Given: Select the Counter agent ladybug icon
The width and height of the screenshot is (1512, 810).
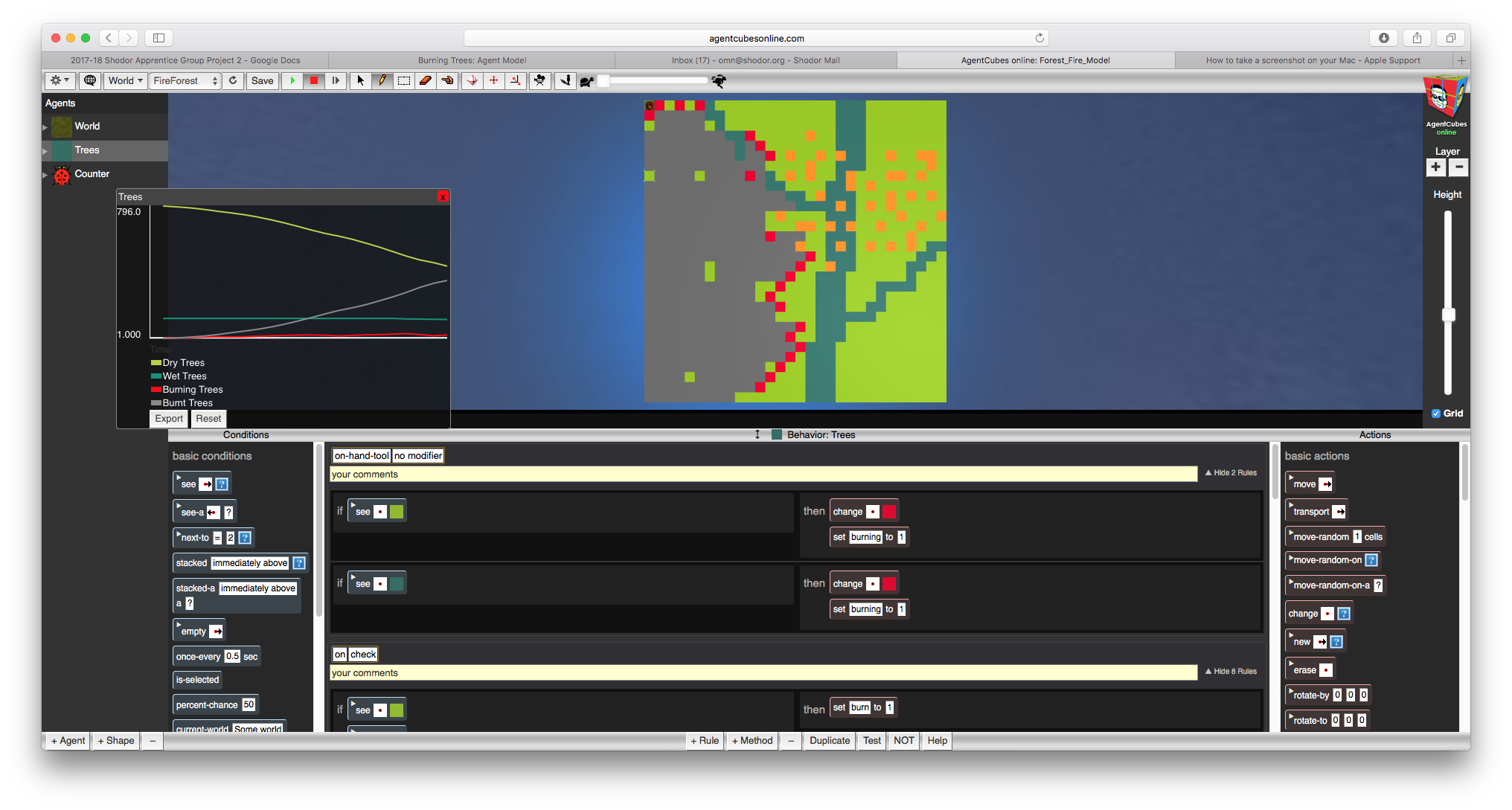Looking at the screenshot, I should coord(62,175).
